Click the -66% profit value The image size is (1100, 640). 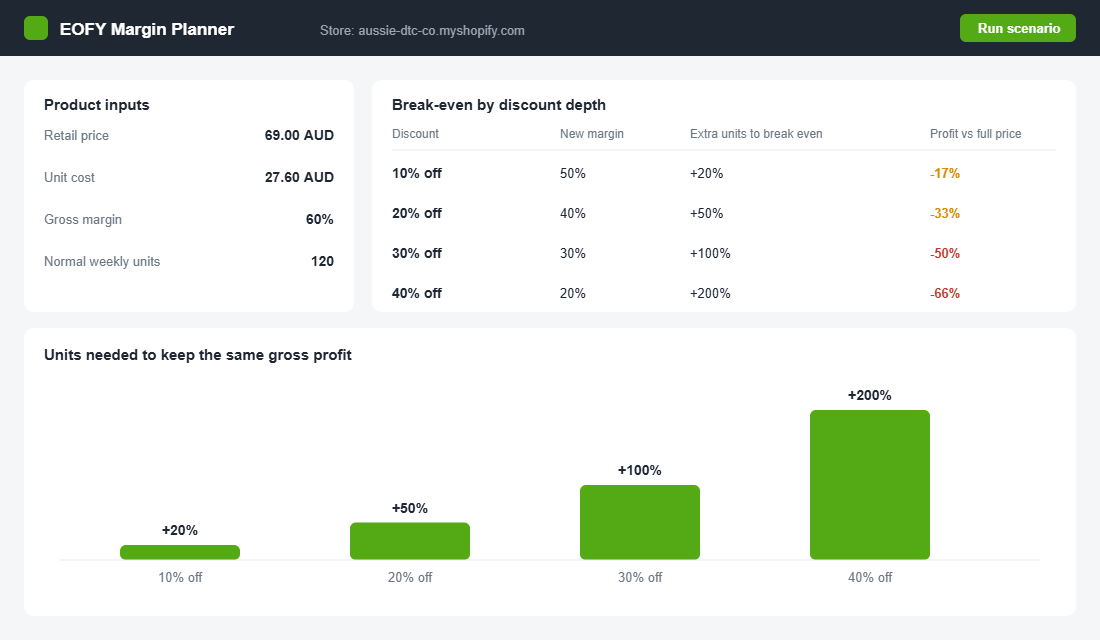click(945, 293)
